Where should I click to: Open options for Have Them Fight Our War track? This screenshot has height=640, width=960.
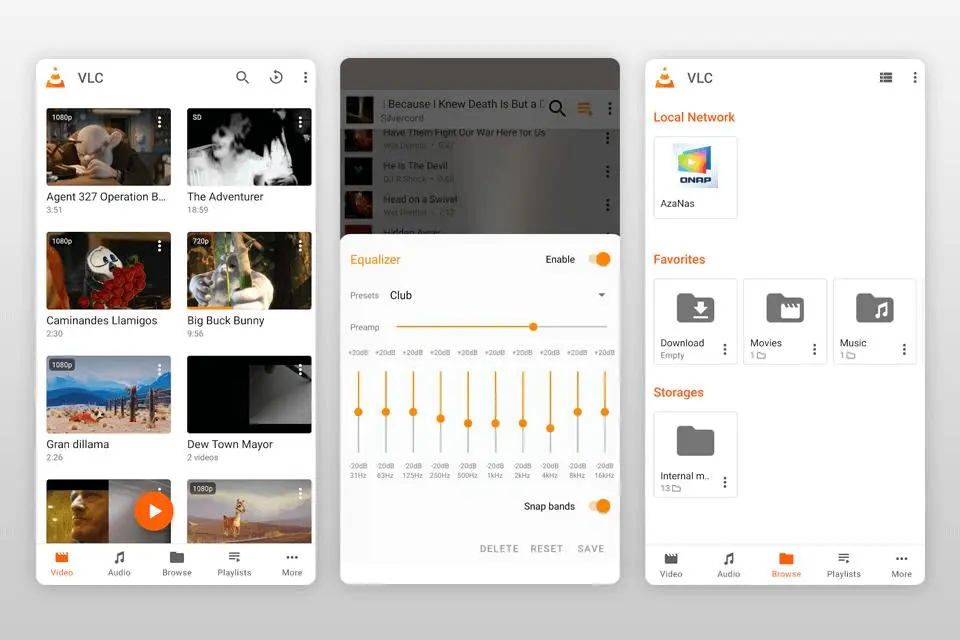[607, 138]
